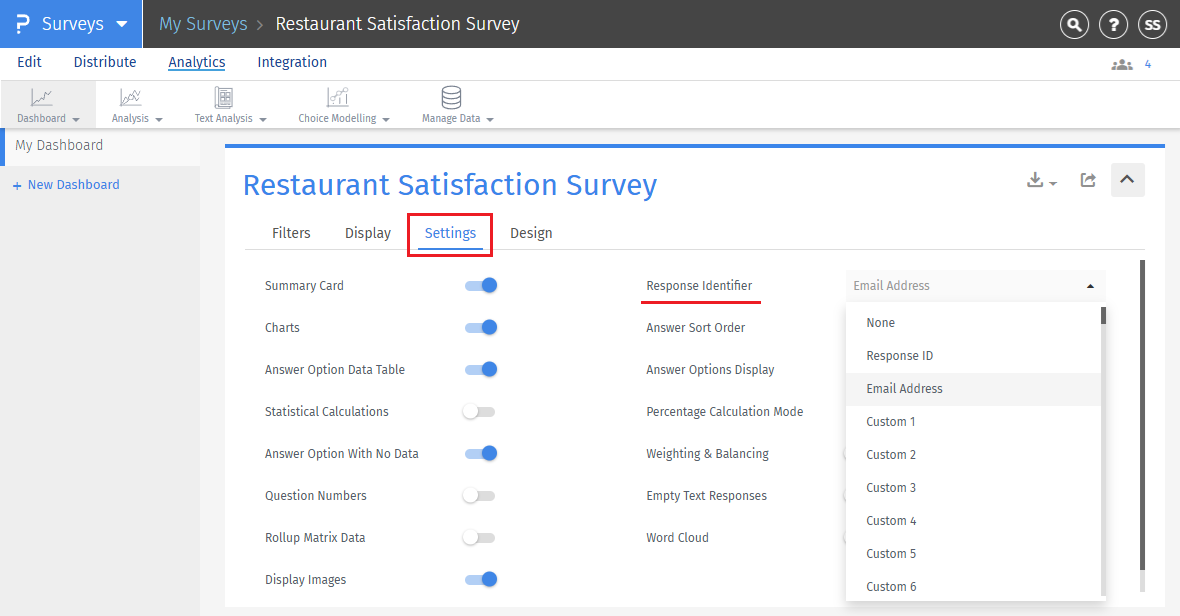
Task: Click the share dashboard icon
Action: tap(1088, 180)
